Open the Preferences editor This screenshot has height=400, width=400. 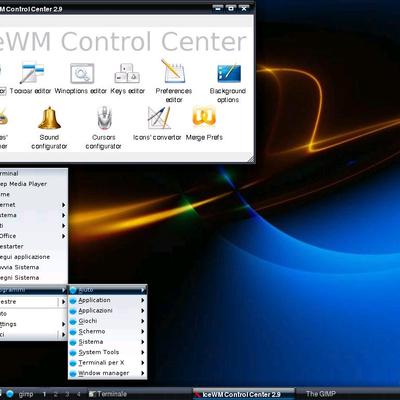173,71
